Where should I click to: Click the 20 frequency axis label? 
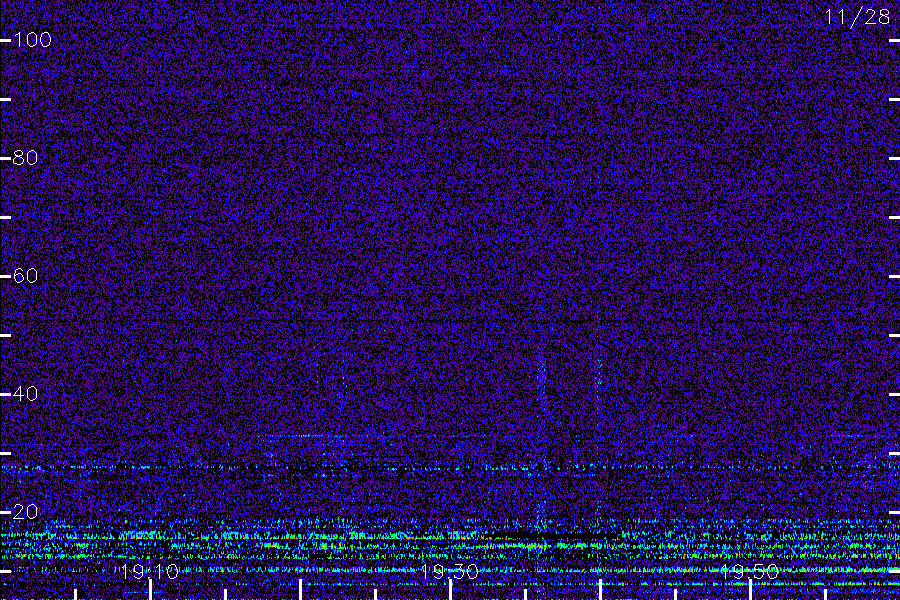(25, 512)
